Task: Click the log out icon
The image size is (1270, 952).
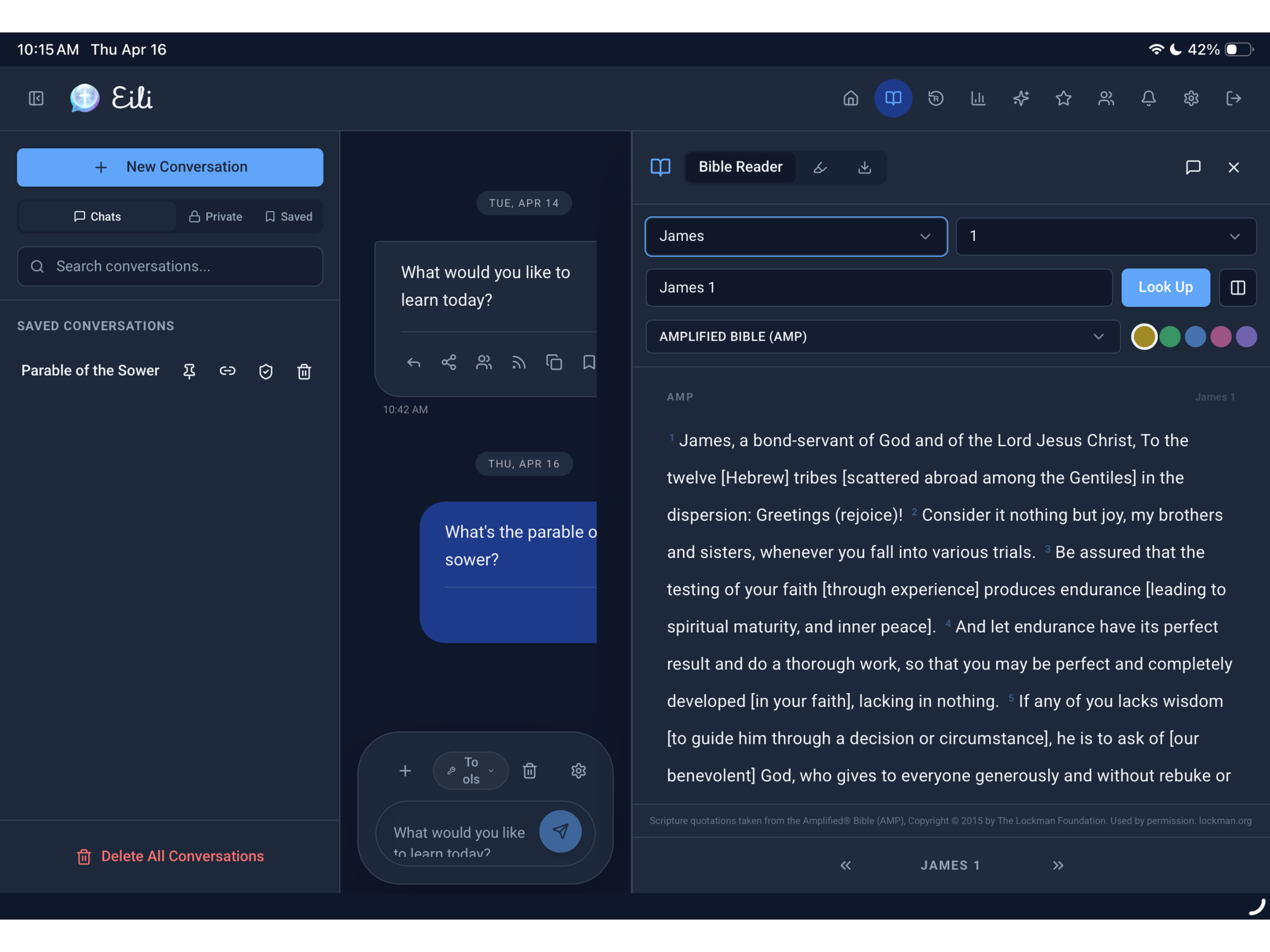Action: (1233, 98)
